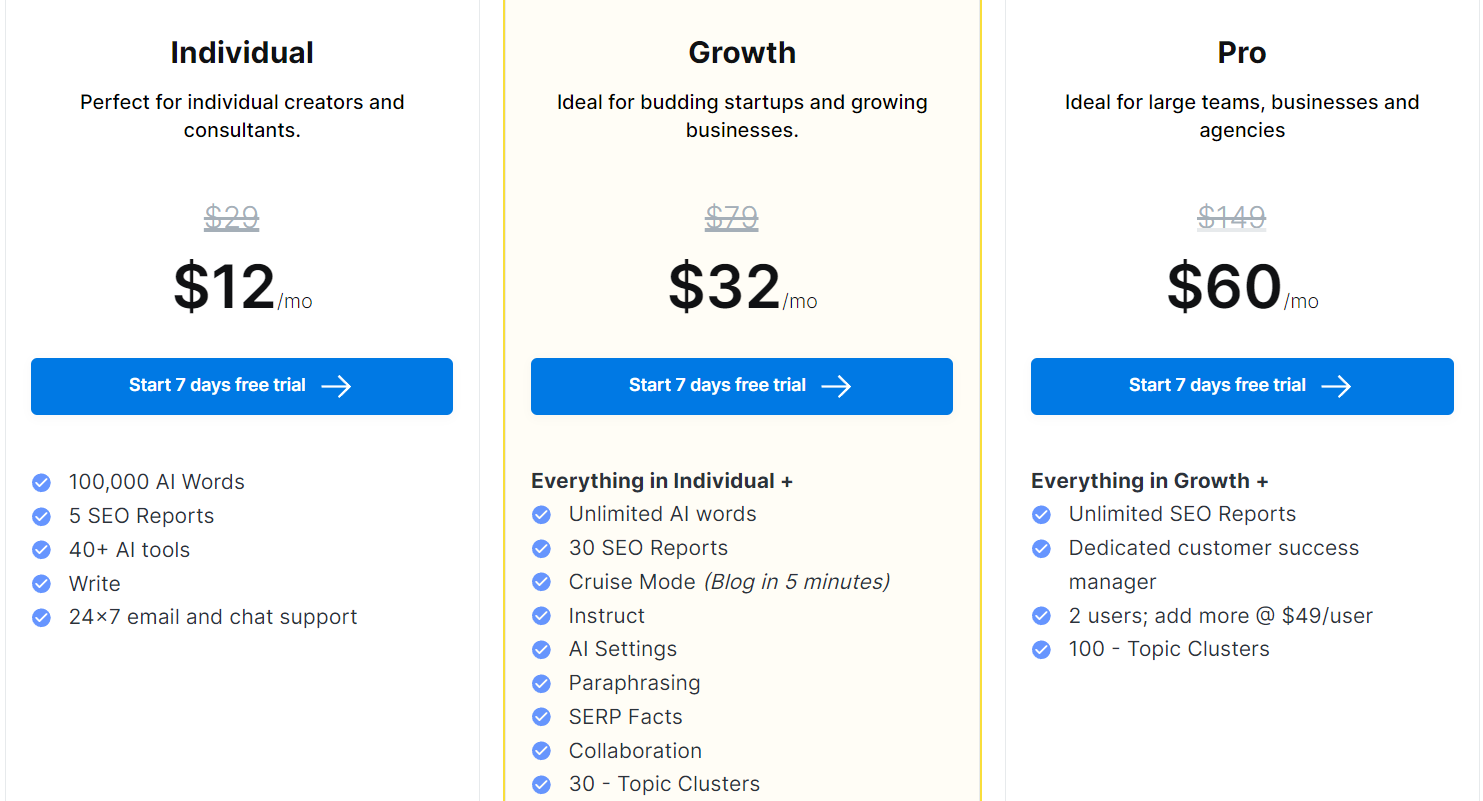Start the Pro plan free trial
1483x801 pixels.
pos(1242,386)
